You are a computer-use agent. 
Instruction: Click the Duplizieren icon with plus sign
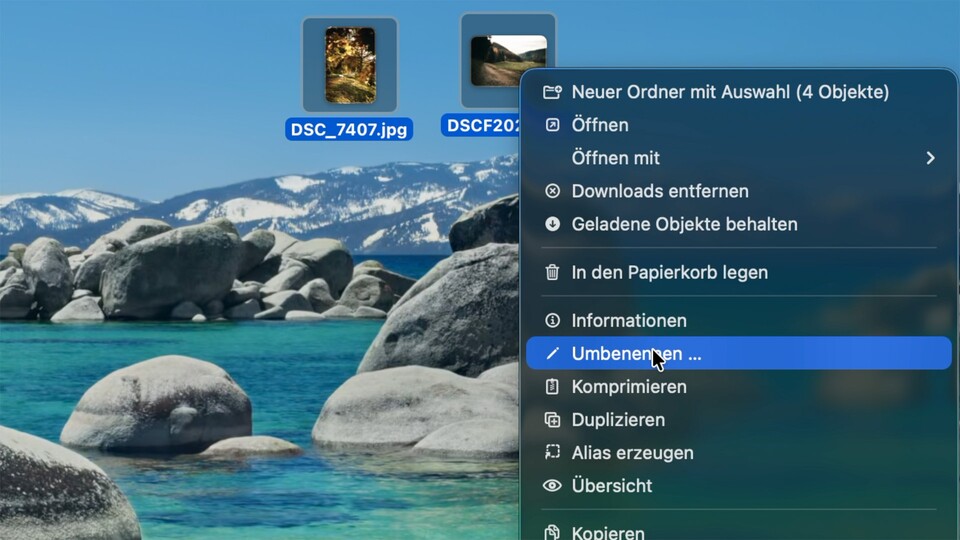click(x=552, y=420)
